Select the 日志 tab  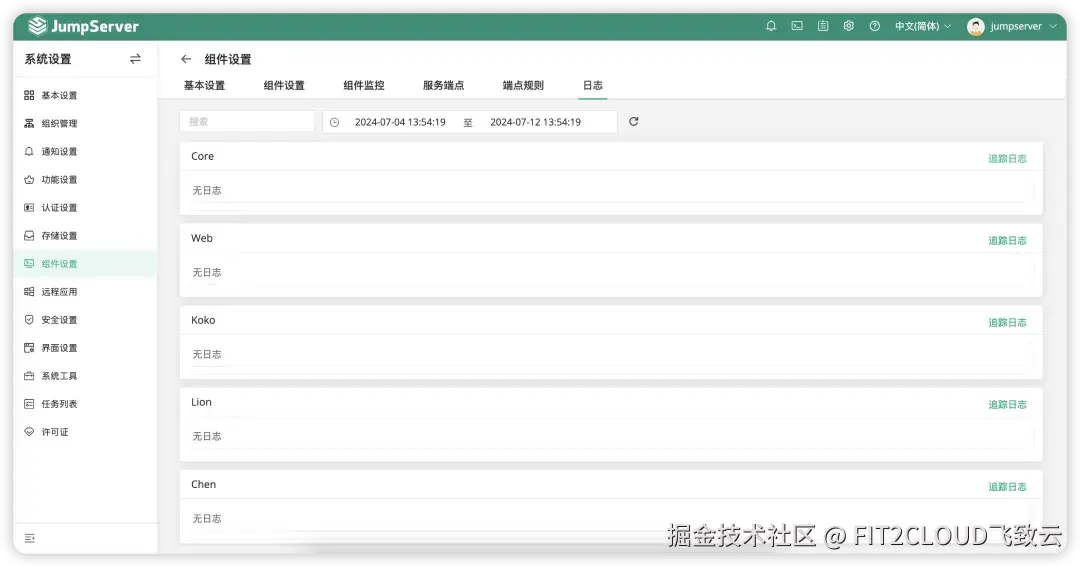593,85
